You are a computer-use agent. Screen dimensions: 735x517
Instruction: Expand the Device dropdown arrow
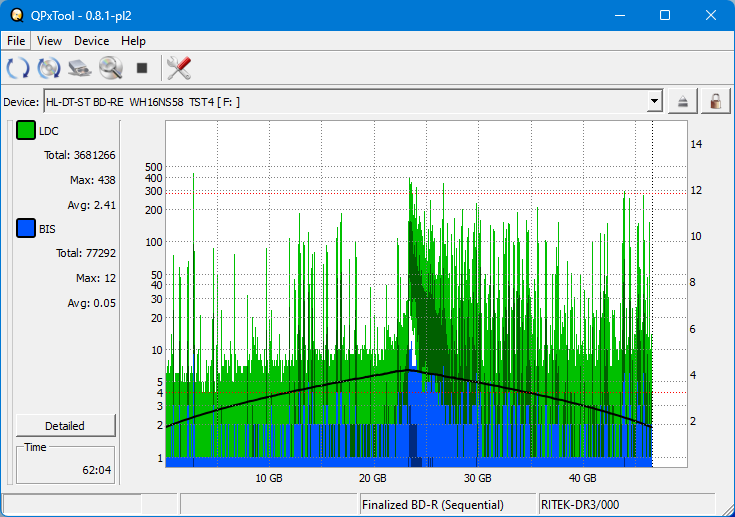tap(654, 101)
